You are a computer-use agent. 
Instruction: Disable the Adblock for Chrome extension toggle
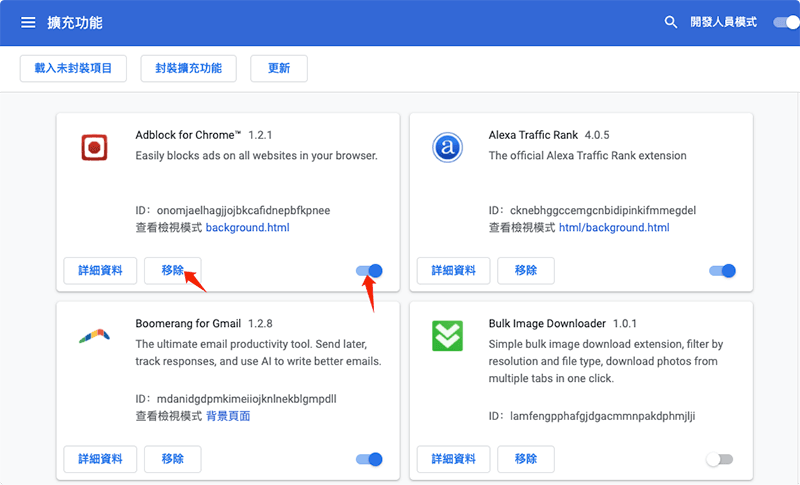pos(369,271)
